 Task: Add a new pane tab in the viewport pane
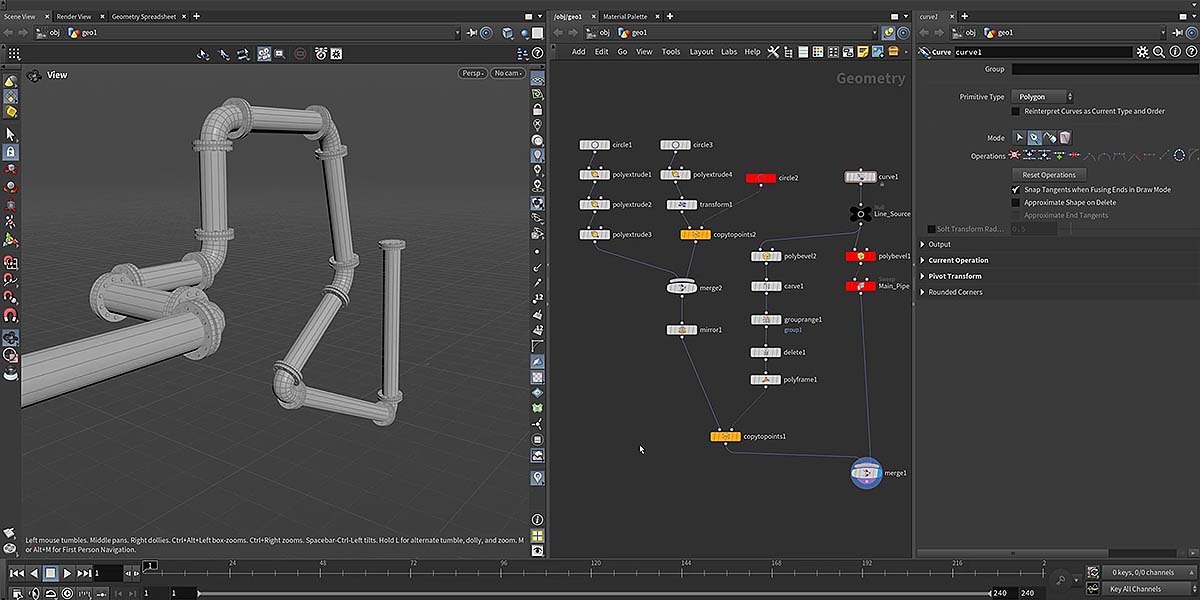click(196, 16)
